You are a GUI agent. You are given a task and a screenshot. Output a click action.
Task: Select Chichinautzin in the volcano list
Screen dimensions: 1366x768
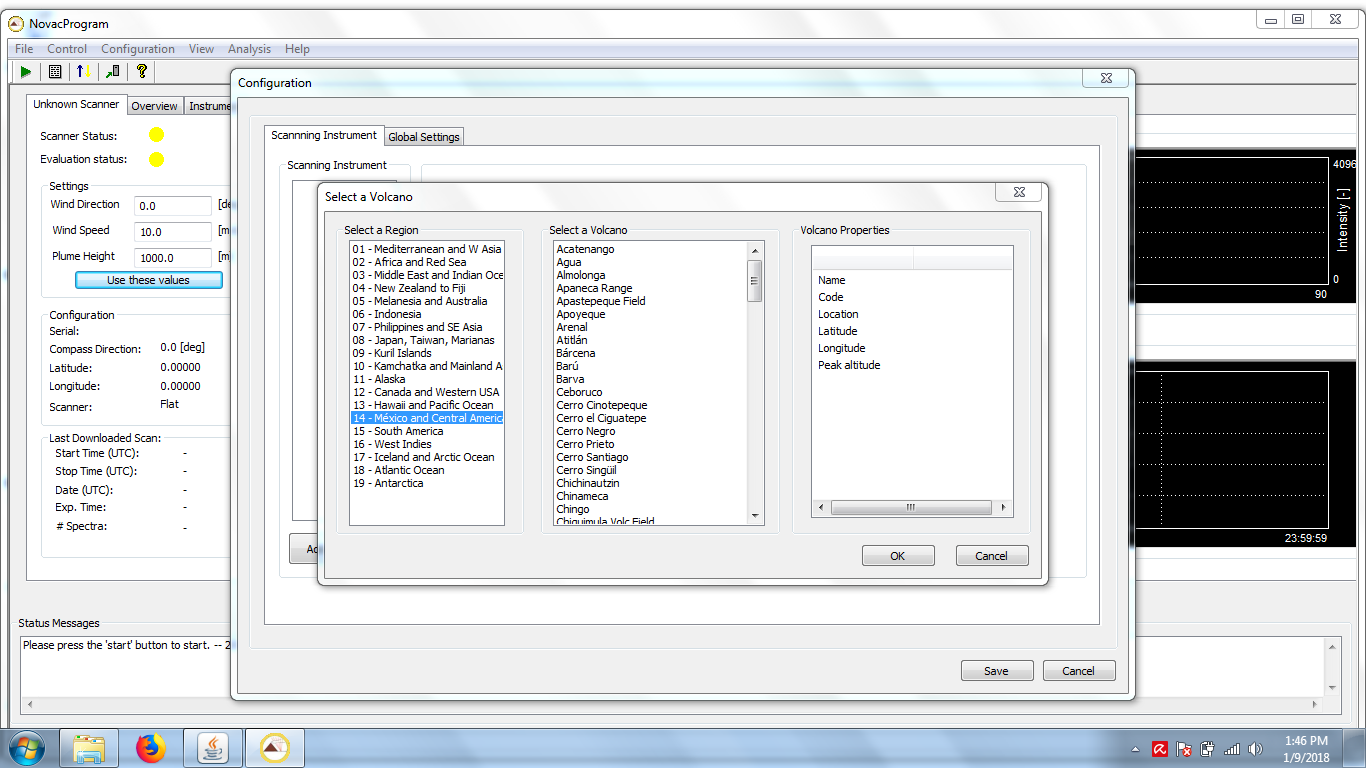[x=651, y=483]
